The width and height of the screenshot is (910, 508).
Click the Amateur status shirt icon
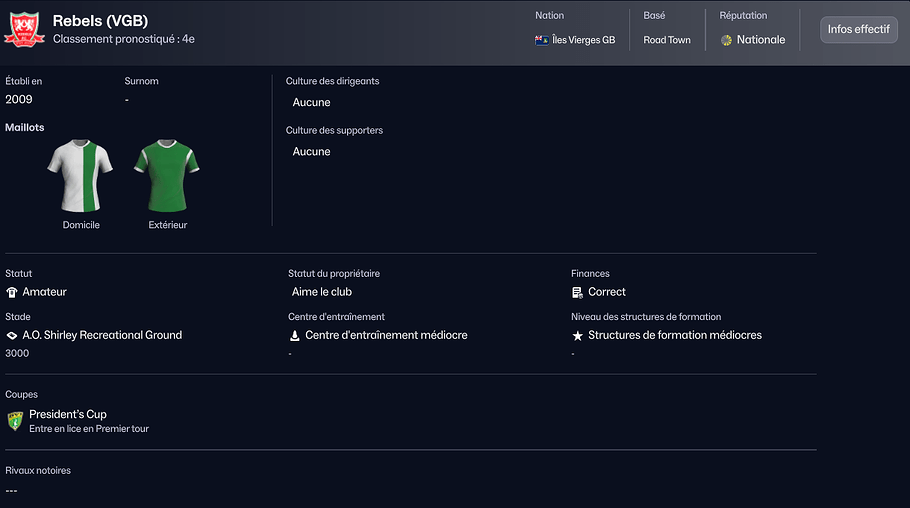pyautogui.click(x=12, y=292)
